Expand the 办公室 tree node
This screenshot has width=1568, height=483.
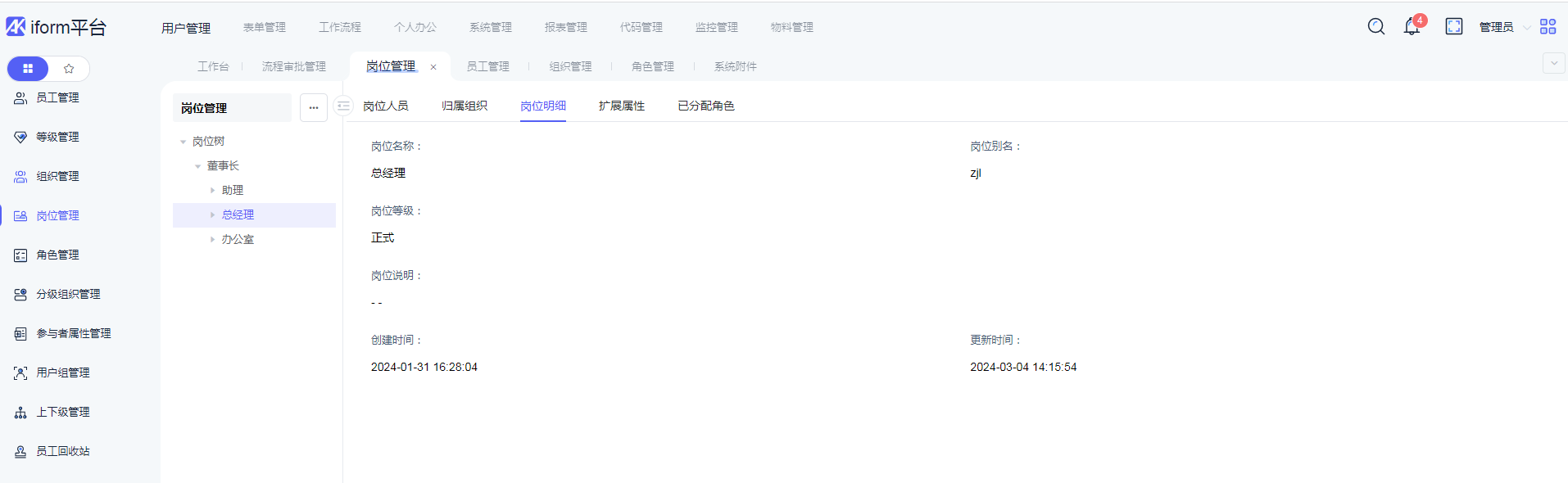click(x=213, y=240)
